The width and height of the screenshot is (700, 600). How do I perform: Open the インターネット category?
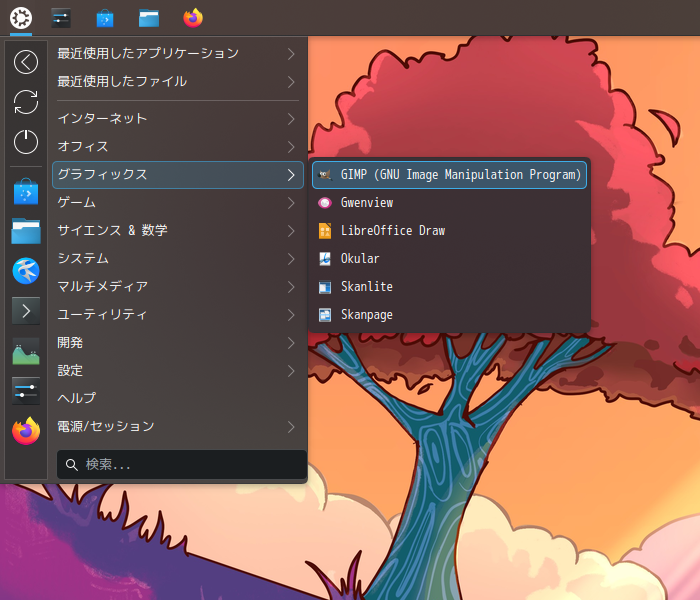click(178, 119)
